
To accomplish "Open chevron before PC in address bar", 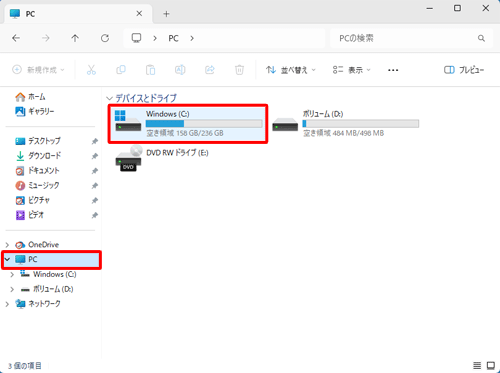I will [155, 38].
